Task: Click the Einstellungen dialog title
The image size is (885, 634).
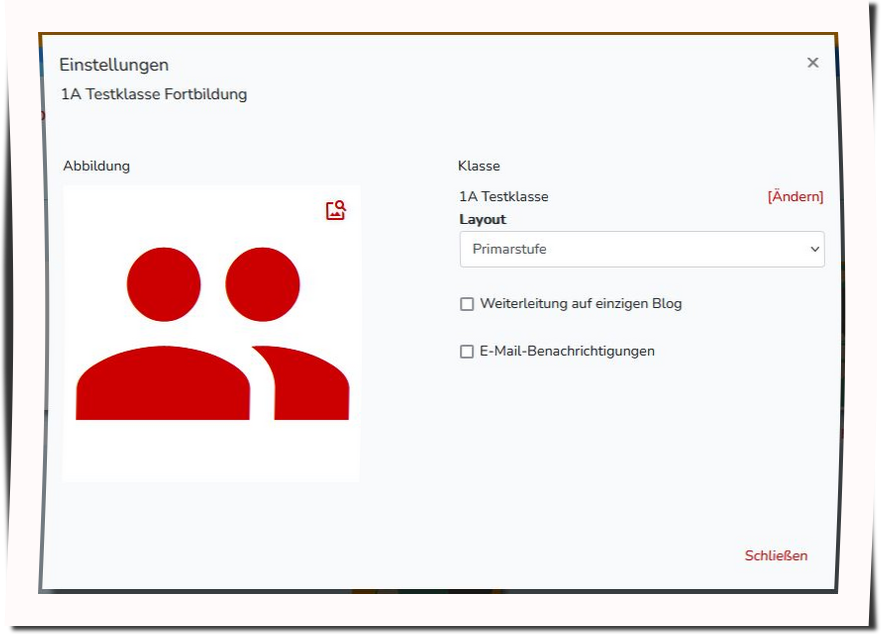Action: pyautogui.click(x=114, y=65)
